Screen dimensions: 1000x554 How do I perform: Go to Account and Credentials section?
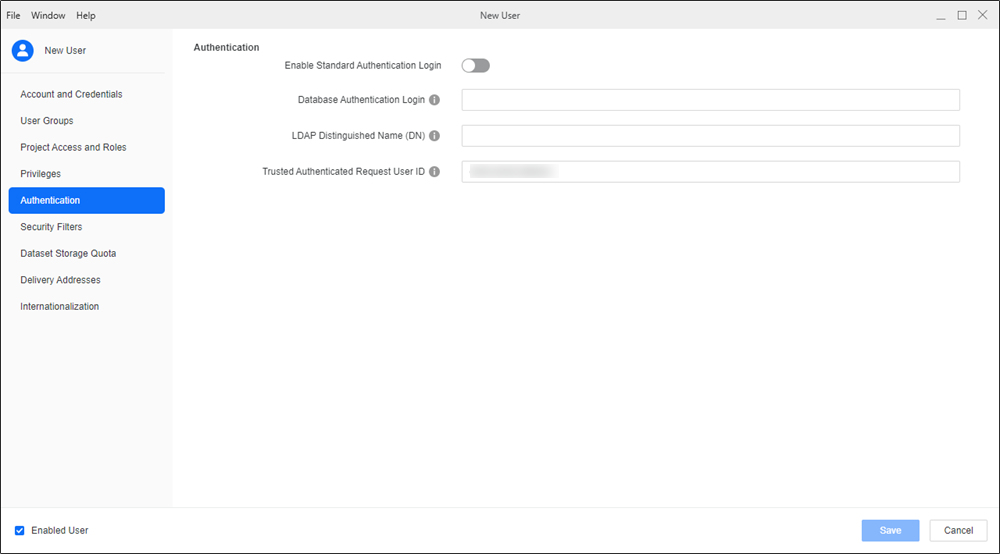coord(71,94)
